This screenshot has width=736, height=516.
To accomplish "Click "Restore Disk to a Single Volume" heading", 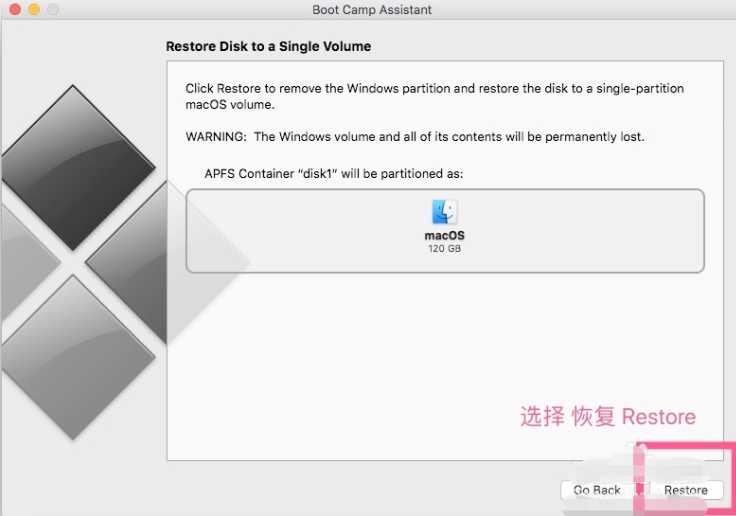I will point(268,47).
